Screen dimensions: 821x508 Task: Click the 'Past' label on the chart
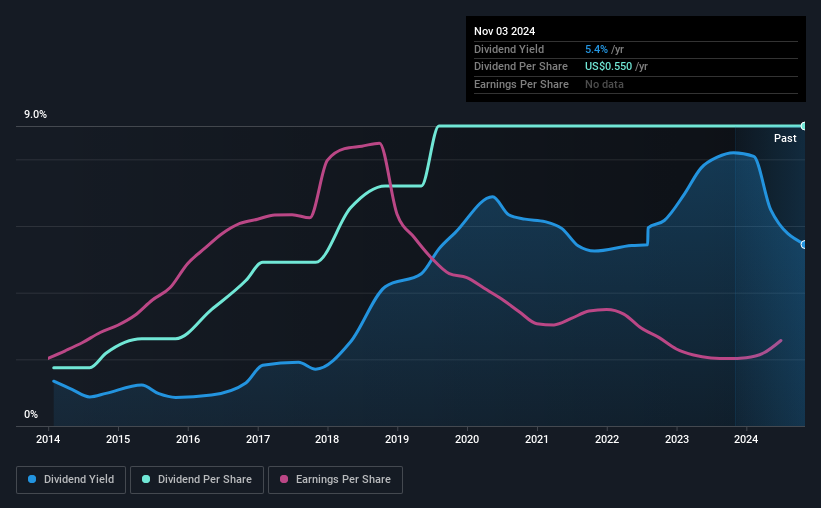785,138
